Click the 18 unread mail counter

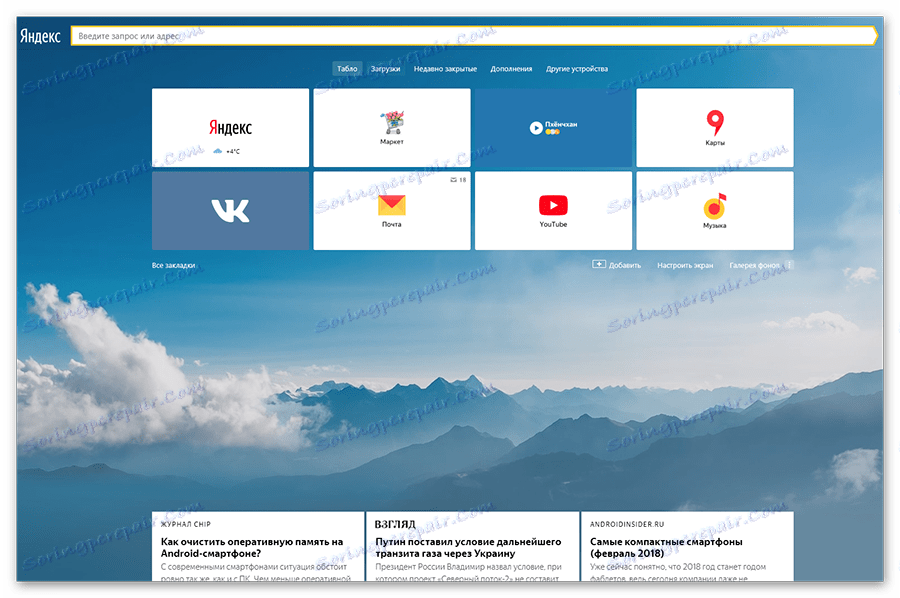pyautogui.click(x=458, y=180)
